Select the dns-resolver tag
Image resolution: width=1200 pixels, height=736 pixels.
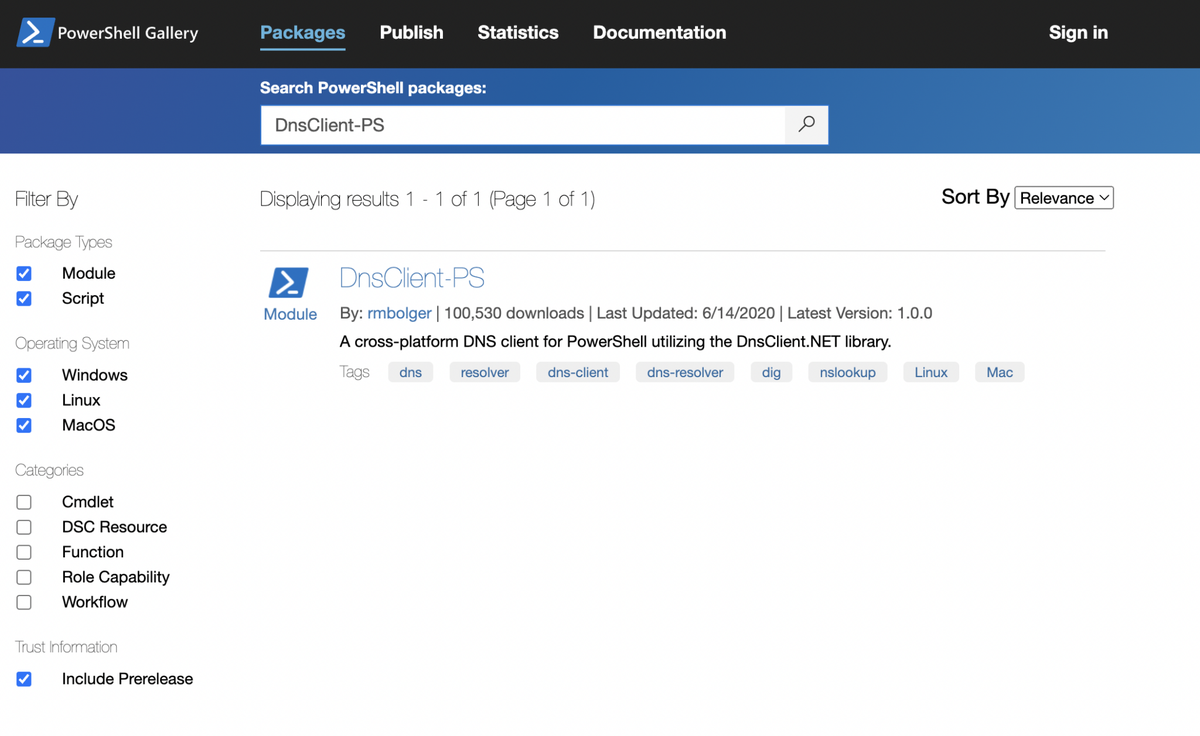[685, 372]
